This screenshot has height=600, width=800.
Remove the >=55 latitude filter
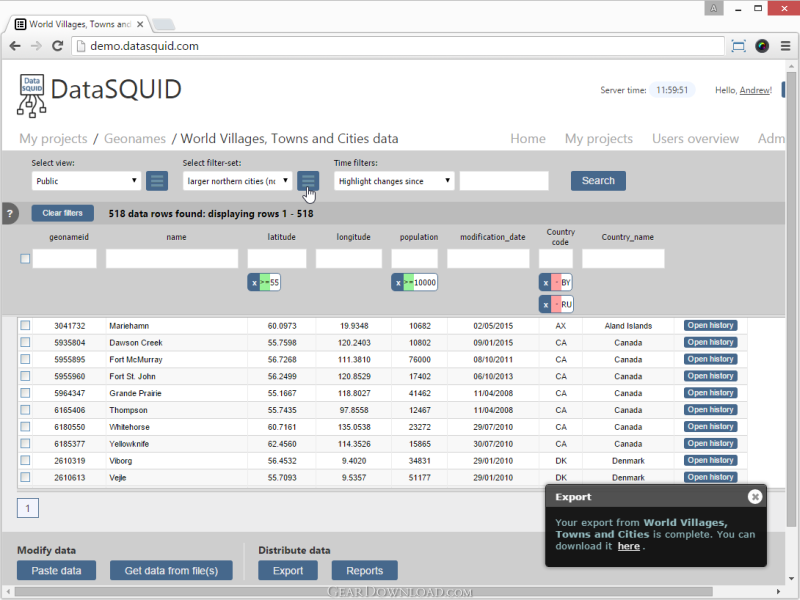coord(254,282)
